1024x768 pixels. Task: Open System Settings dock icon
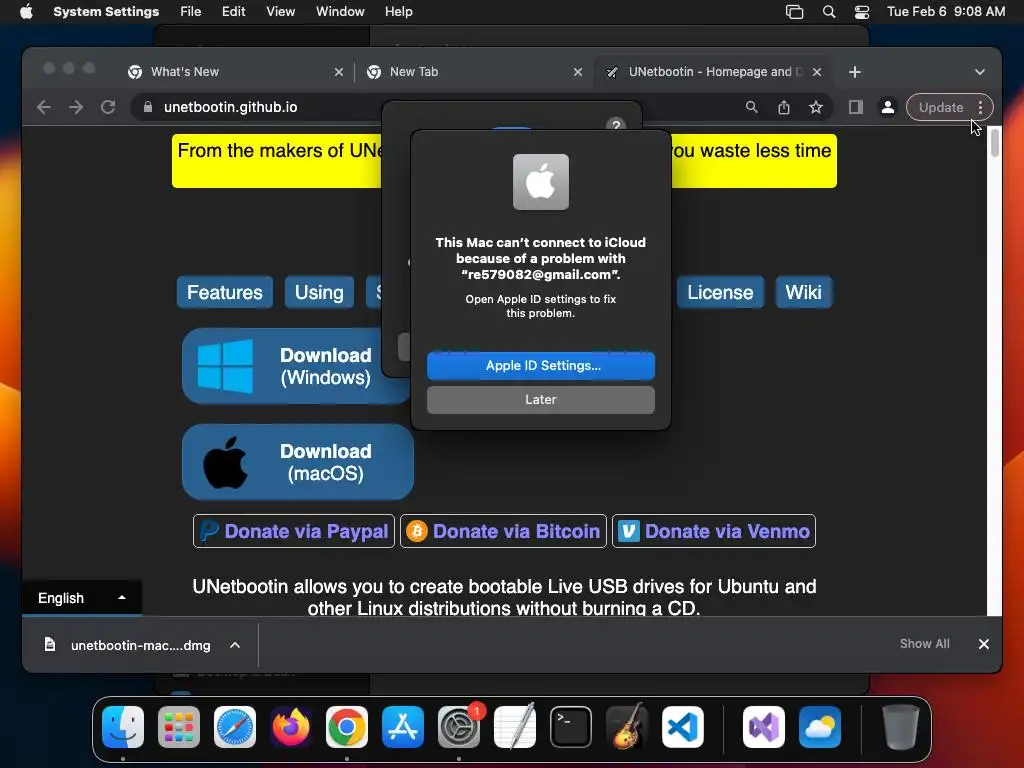[458, 727]
